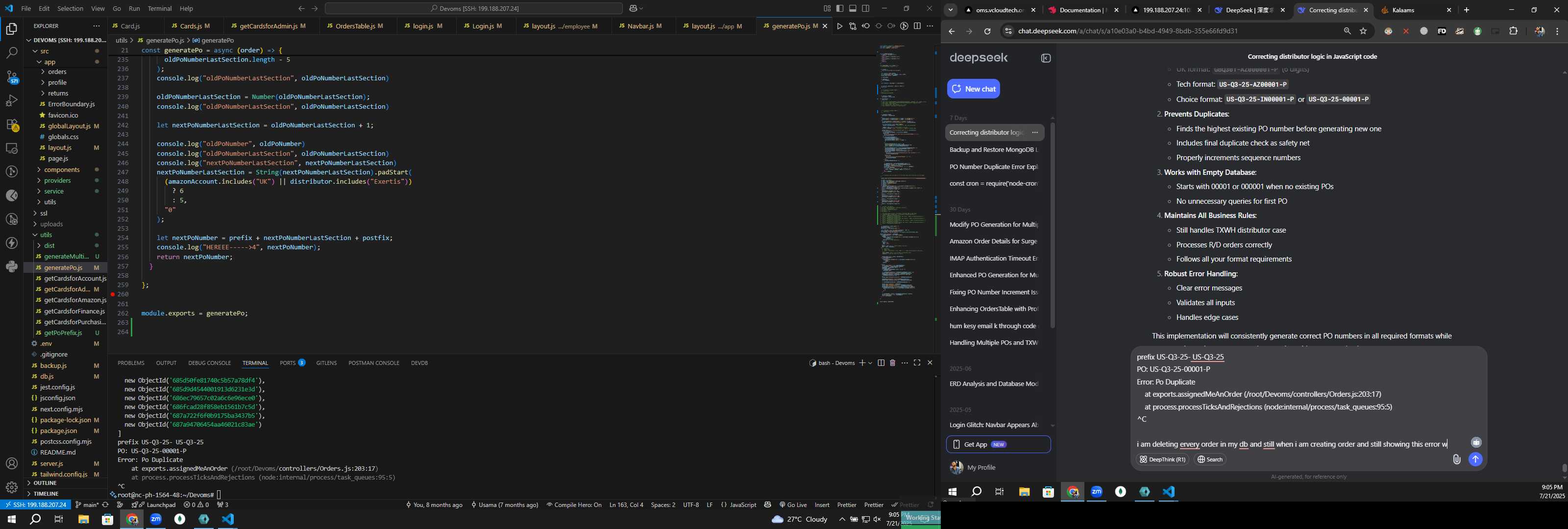Viewport: 1568px width, 529px height.
Task: Open VS Code Accounts icon
Action: (12, 464)
